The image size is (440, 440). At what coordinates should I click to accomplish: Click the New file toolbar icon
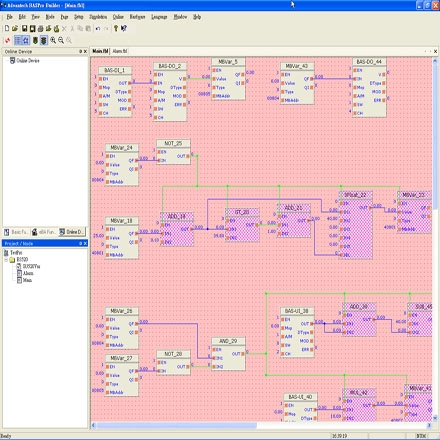click(x=7, y=29)
